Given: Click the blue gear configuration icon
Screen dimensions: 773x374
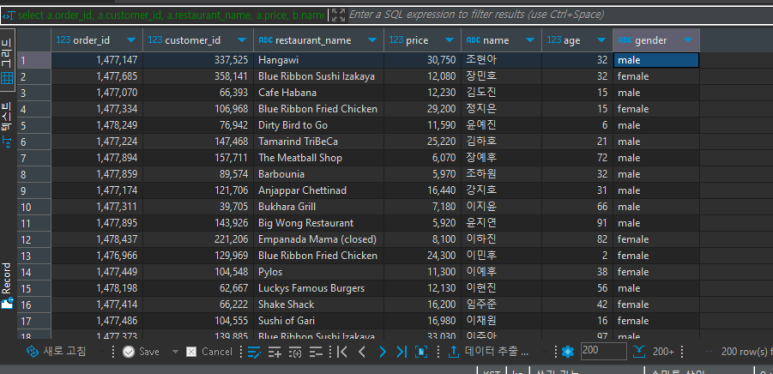Looking at the screenshot, I should pos(568,352).
